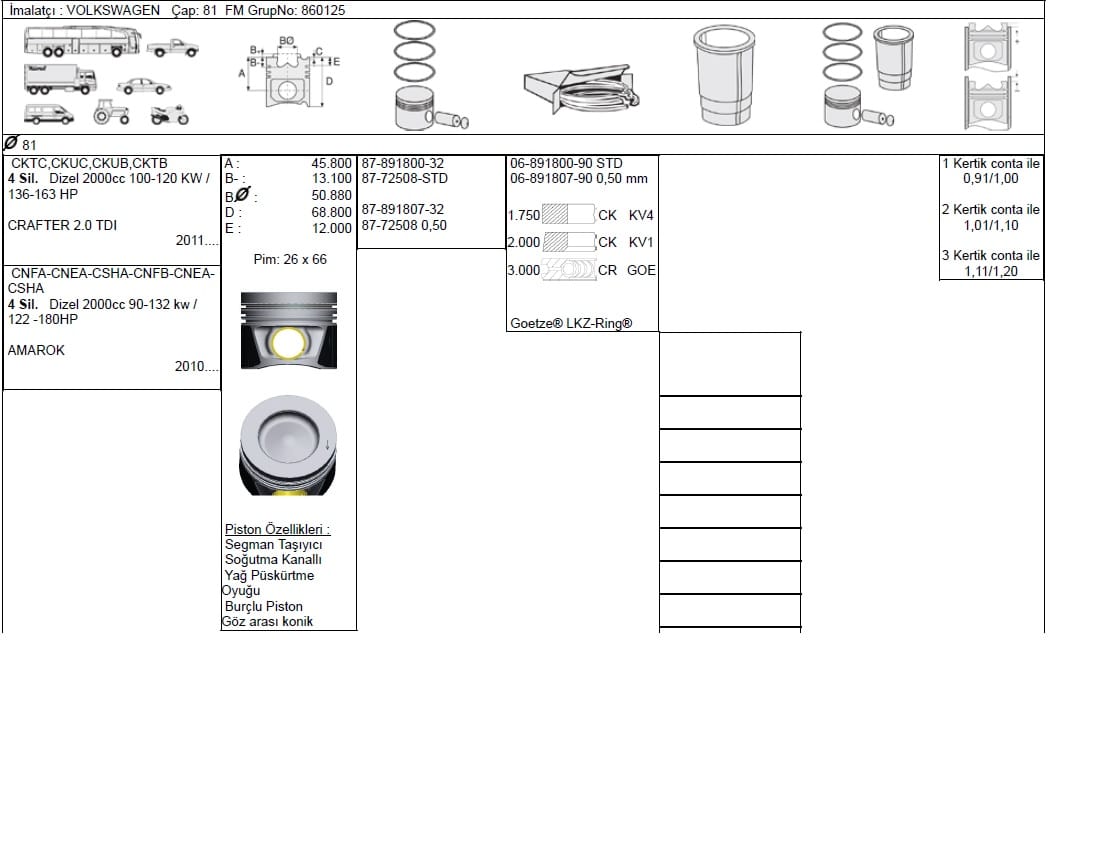Click the year 2010.... text
1117x865 pixels.
(197, 366)
